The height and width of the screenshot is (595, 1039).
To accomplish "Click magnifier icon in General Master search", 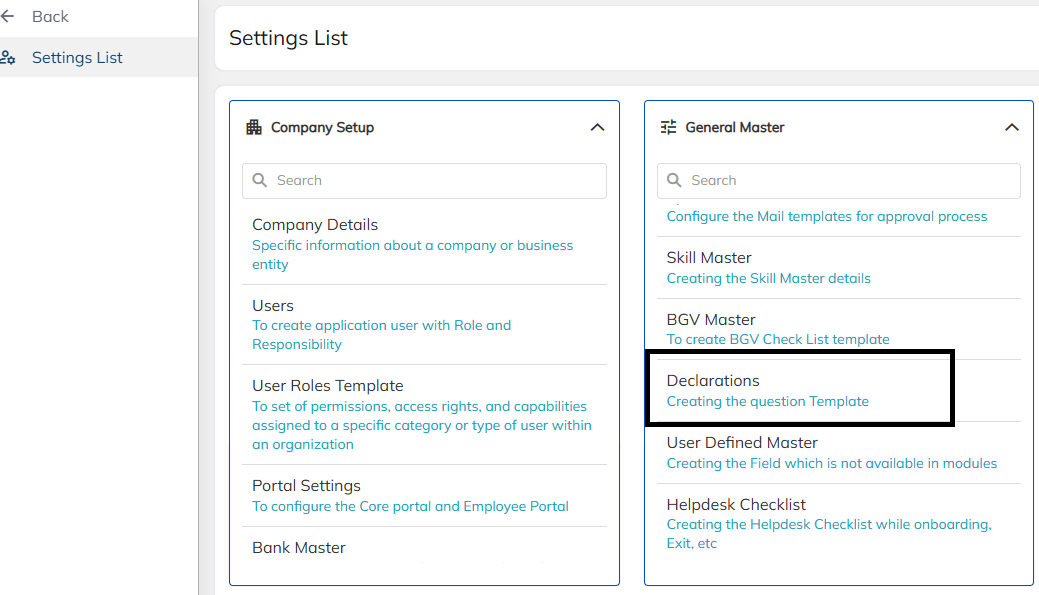I will point(674,180).
